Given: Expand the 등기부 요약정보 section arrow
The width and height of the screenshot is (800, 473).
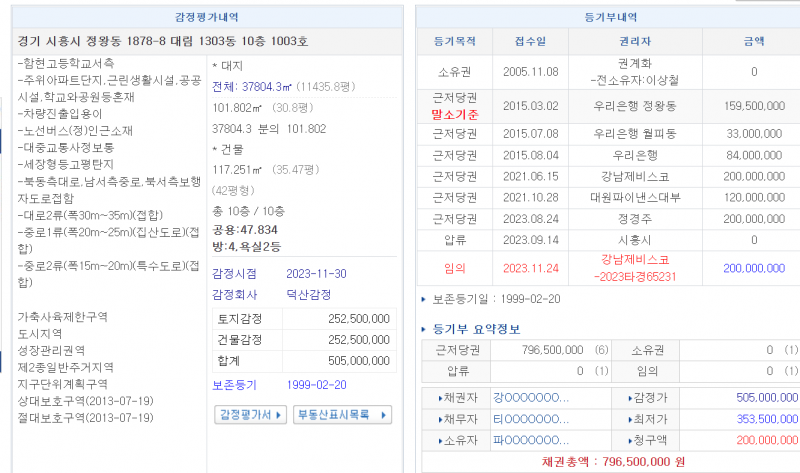Looking at the screenshot, I should 423,329.
